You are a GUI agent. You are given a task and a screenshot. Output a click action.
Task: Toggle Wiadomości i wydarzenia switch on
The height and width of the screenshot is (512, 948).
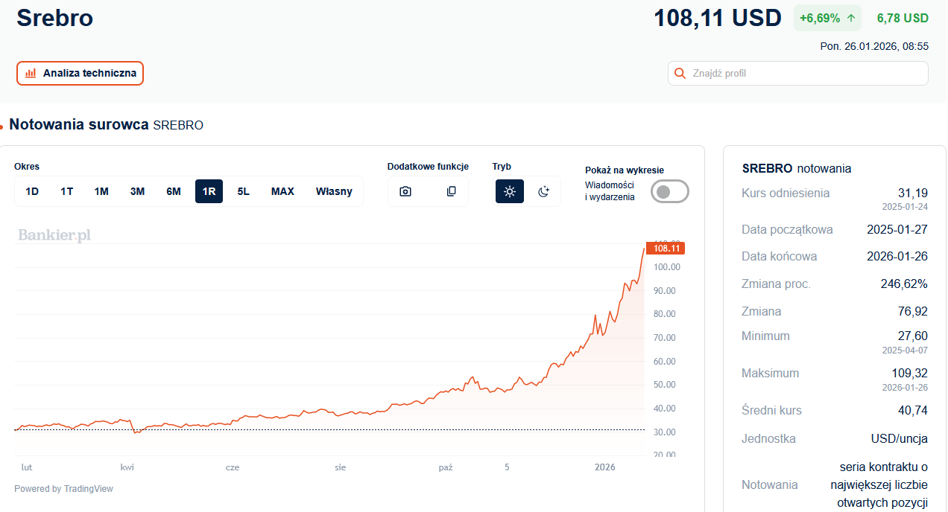[670, 192]
